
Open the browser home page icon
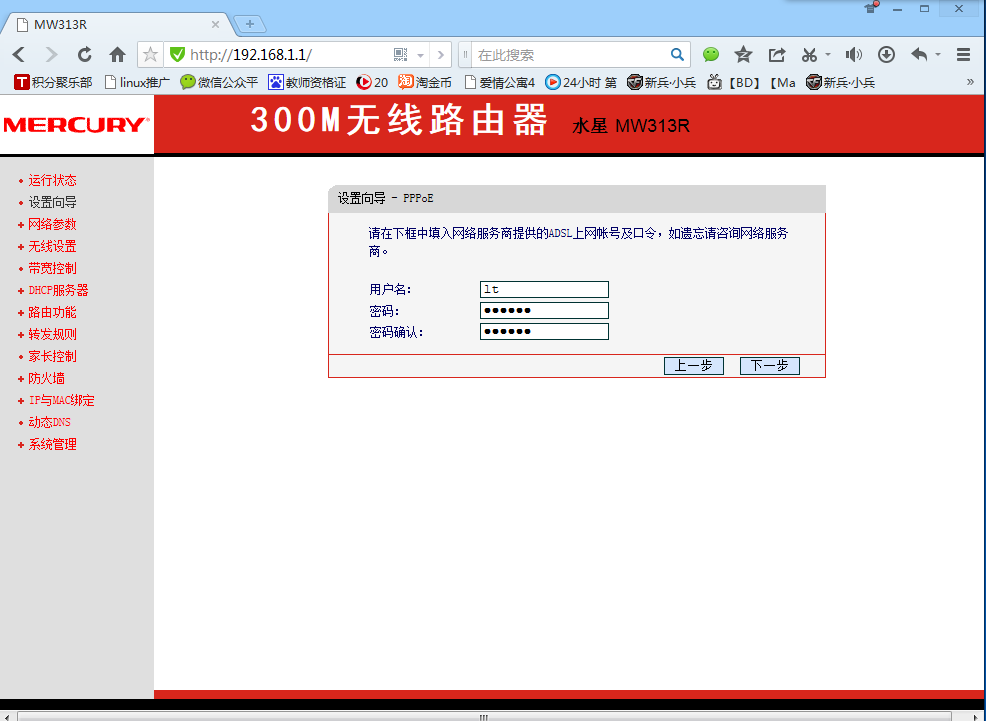point(117,55)
